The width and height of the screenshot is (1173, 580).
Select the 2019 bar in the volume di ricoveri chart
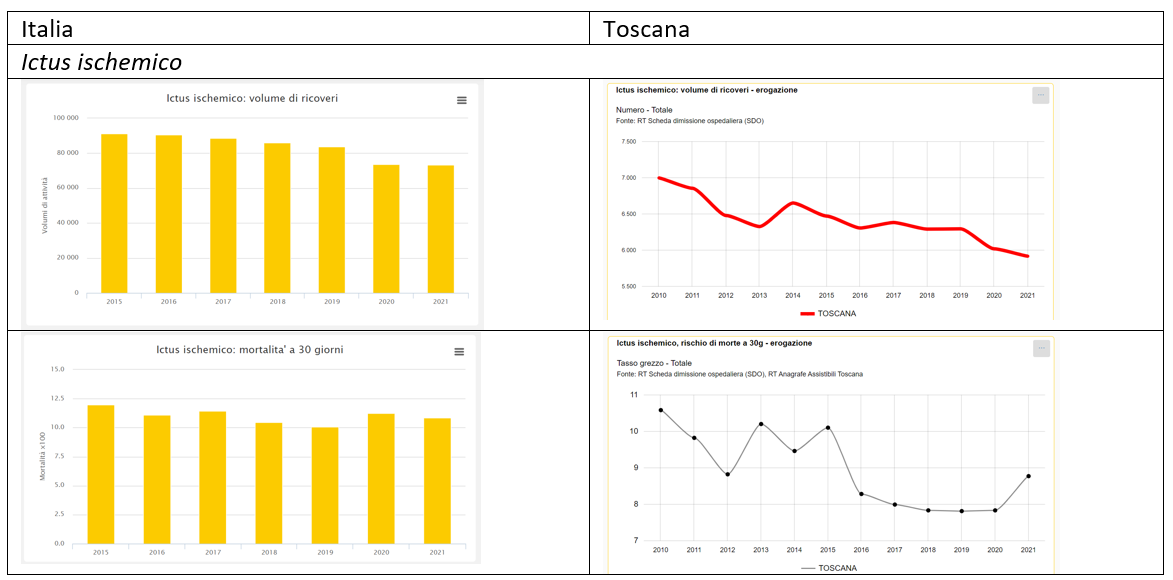tap(331, 220)
